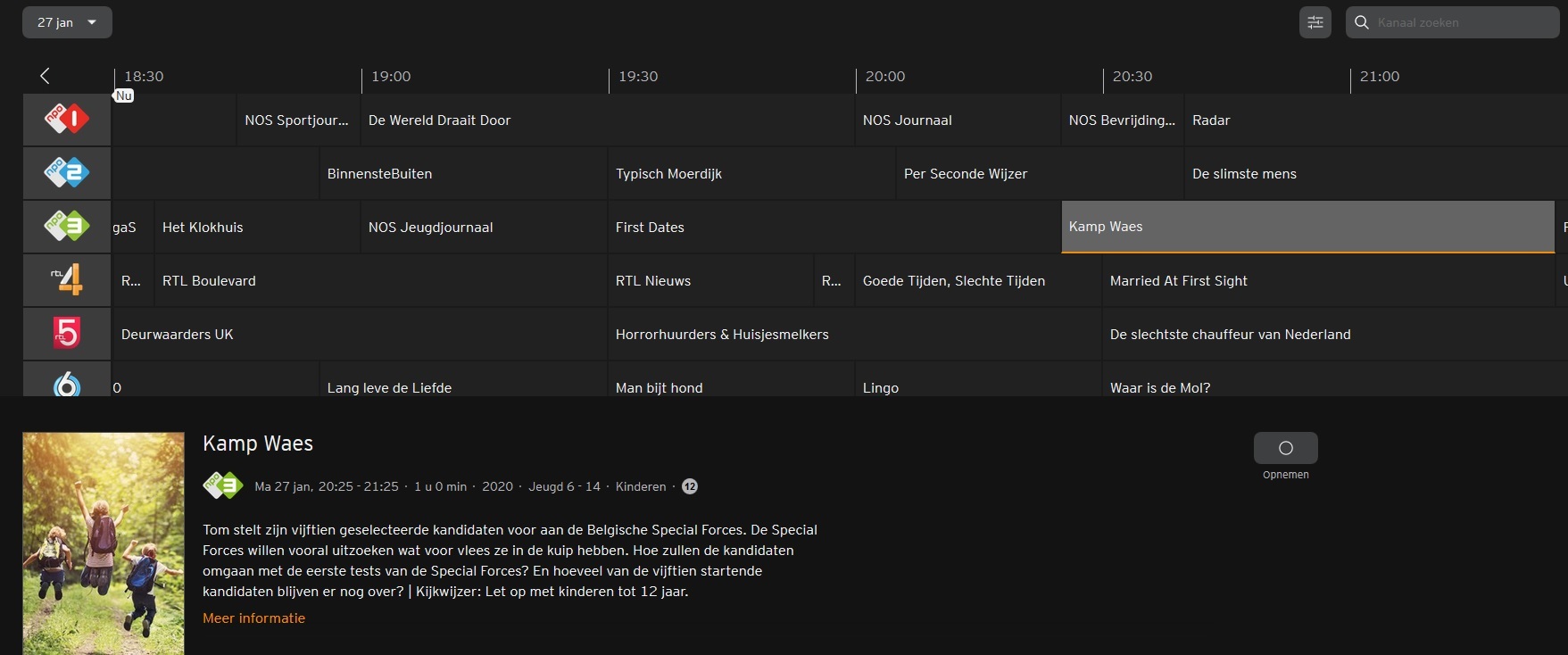Open Goede Tijden, Slechte Tijden program
Viewport: 1568px width, 655px height.
(978, 280)
